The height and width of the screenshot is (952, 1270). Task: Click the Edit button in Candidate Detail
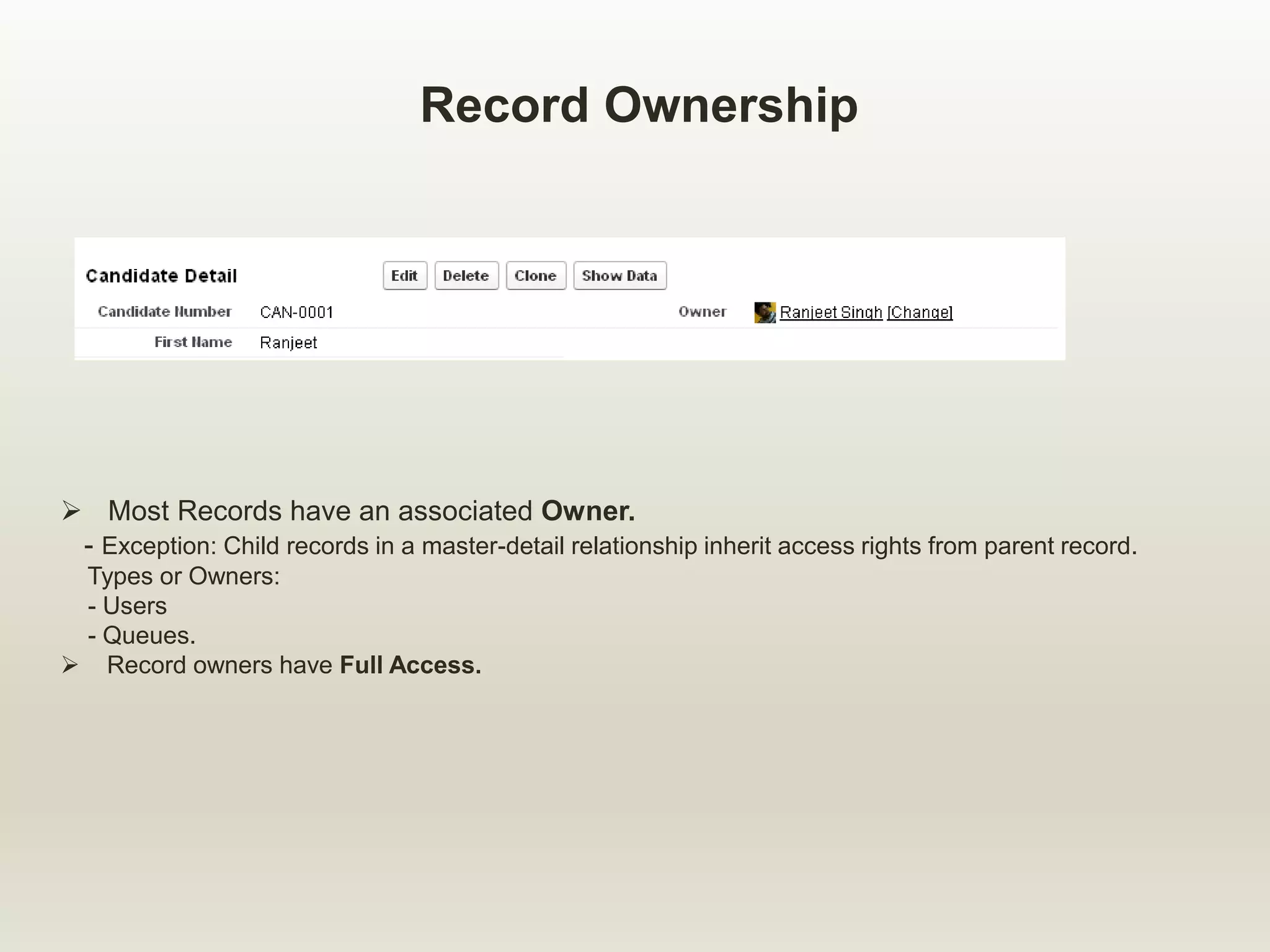405,276
